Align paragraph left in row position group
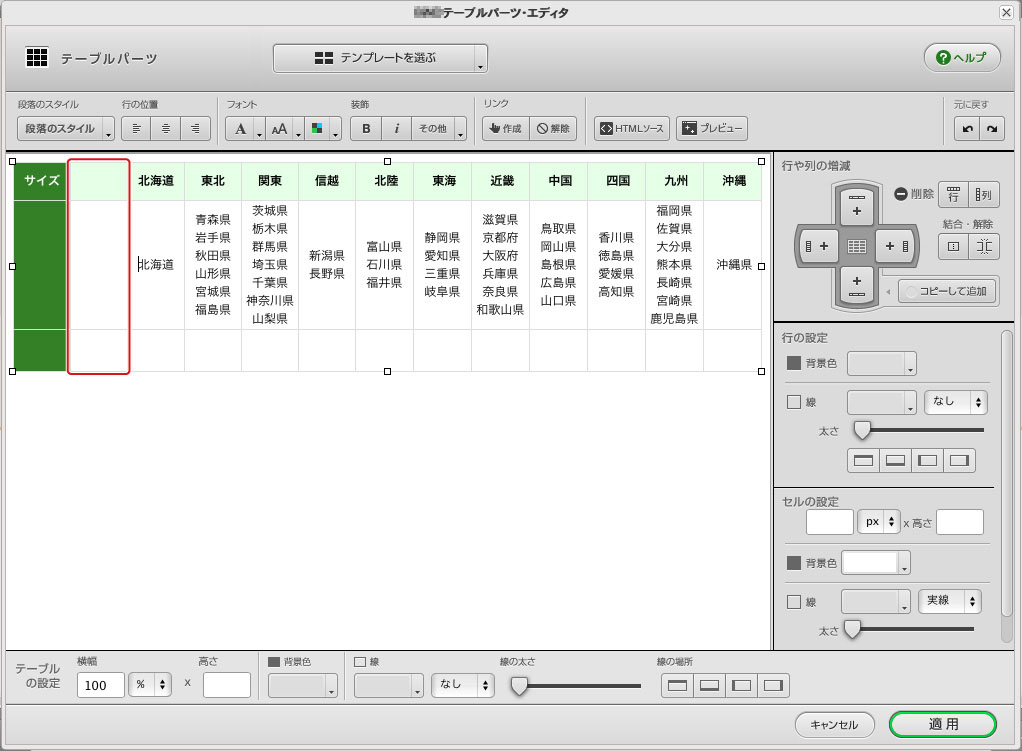Image resolution: width=1022 pixels, height=751 pixels. point(136,128)
